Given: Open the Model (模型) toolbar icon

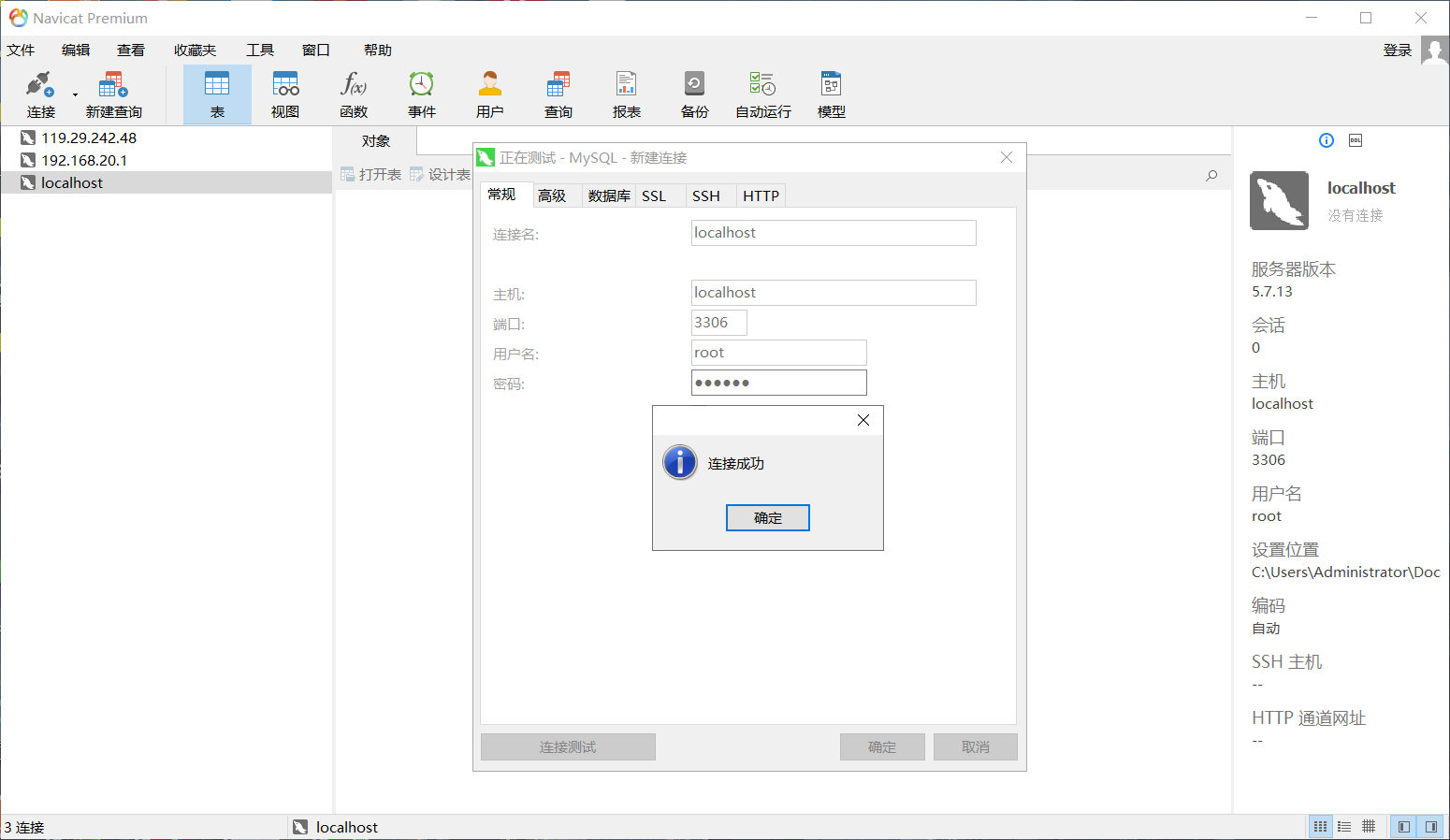Looking at the screenshot, I should click(831, 94).
